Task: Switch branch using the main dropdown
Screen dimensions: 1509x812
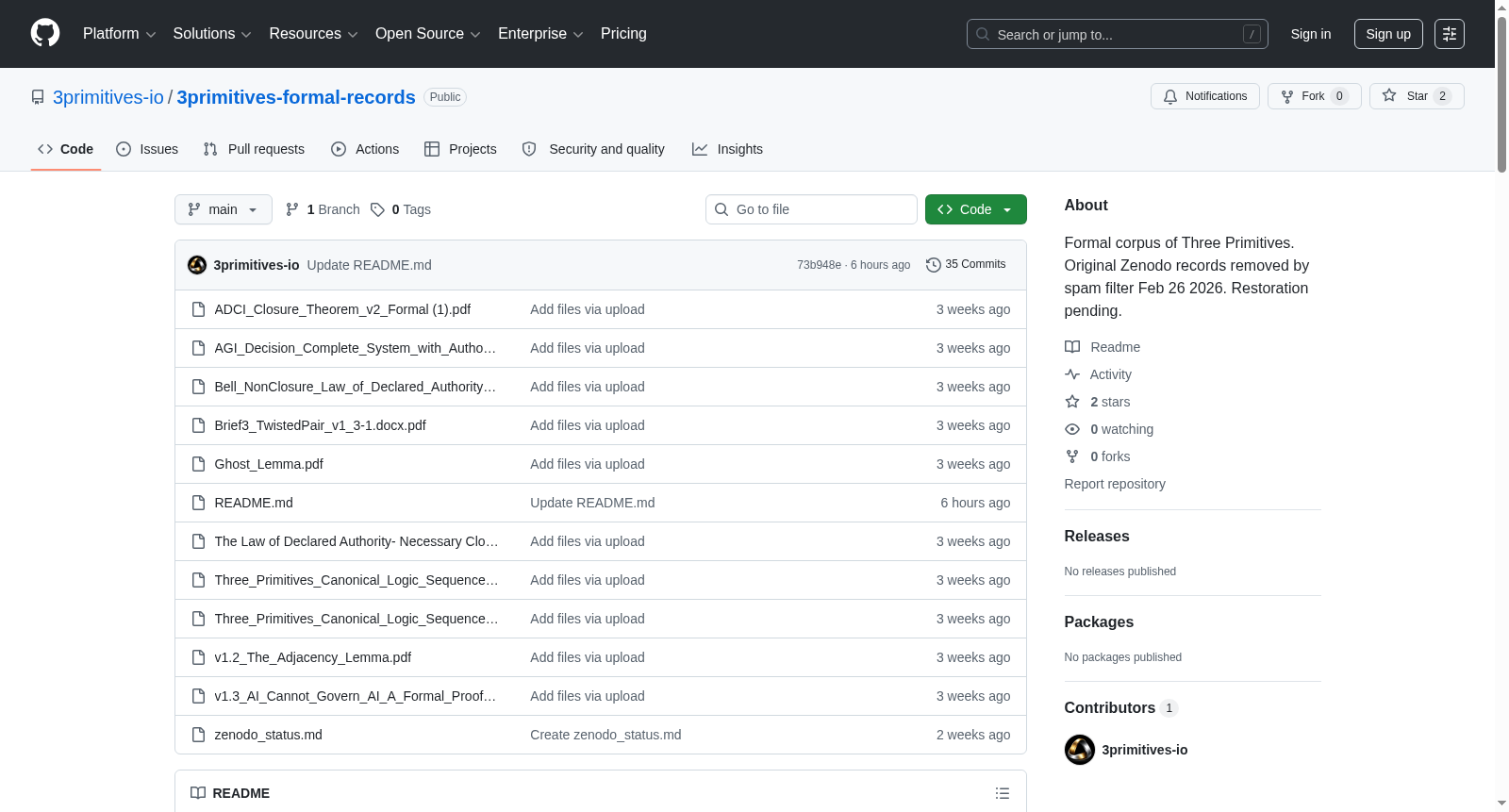Action: tap(224, 209)
